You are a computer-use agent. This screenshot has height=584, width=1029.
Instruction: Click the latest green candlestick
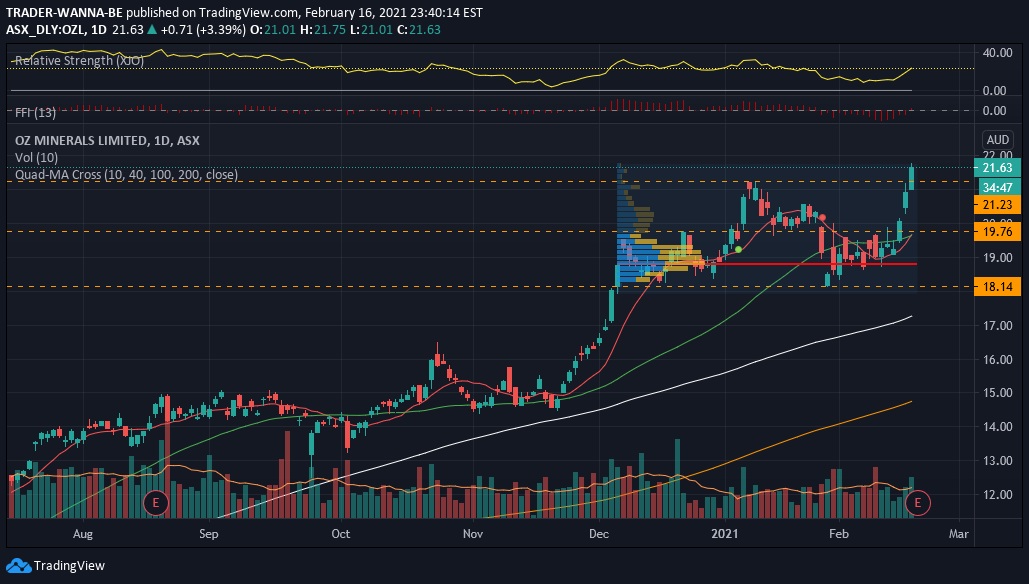coord(912,178)
